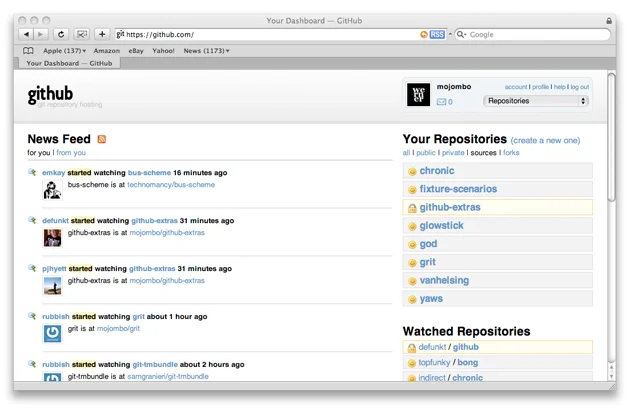Image resolution: width=630 pixels, height=408 pixels.
Task: Open the grit repository in Your Repositories
Action: [428, 262]
